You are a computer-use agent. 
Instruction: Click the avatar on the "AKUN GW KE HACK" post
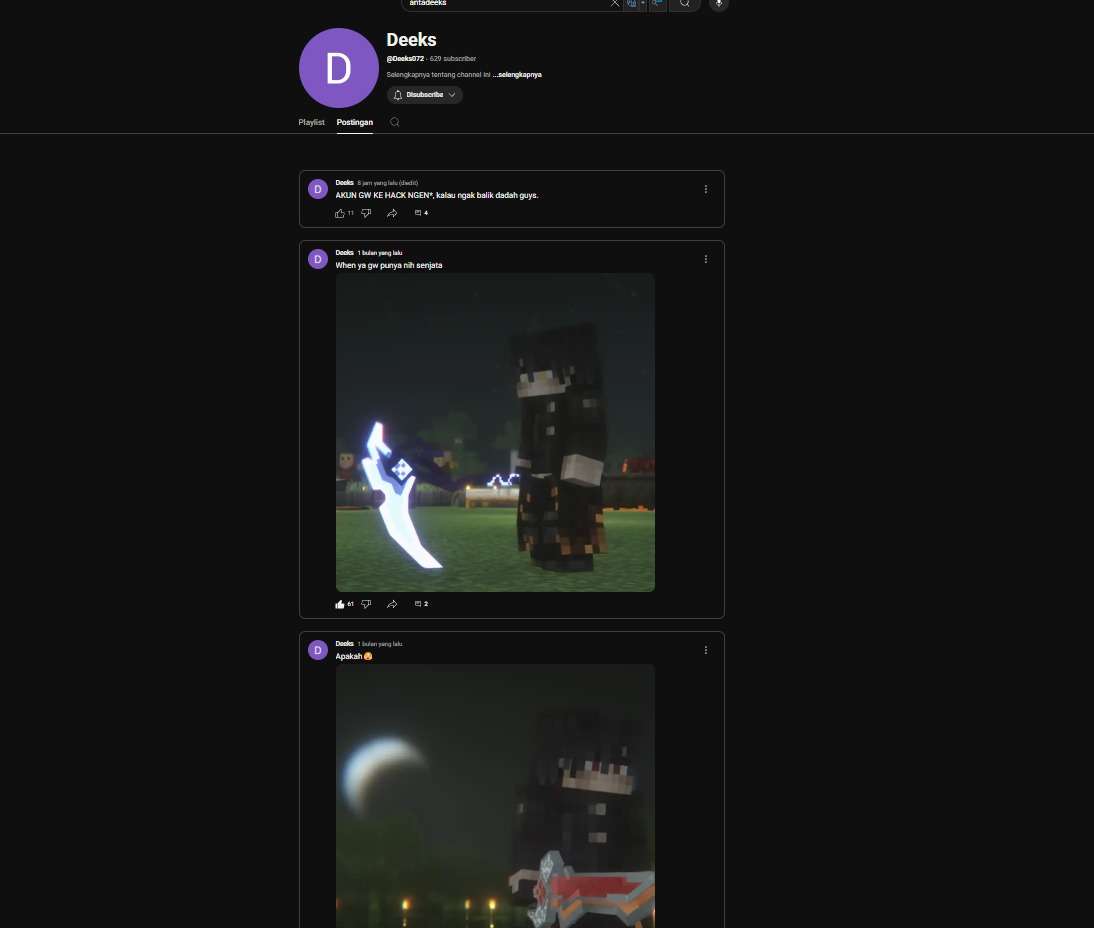tap(317, 189)
